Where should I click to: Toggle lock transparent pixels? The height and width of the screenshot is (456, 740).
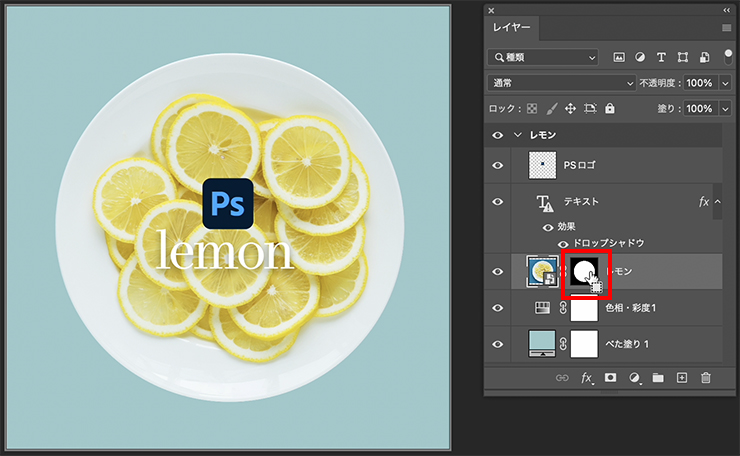pyautogui.click(x=532, y=108)
